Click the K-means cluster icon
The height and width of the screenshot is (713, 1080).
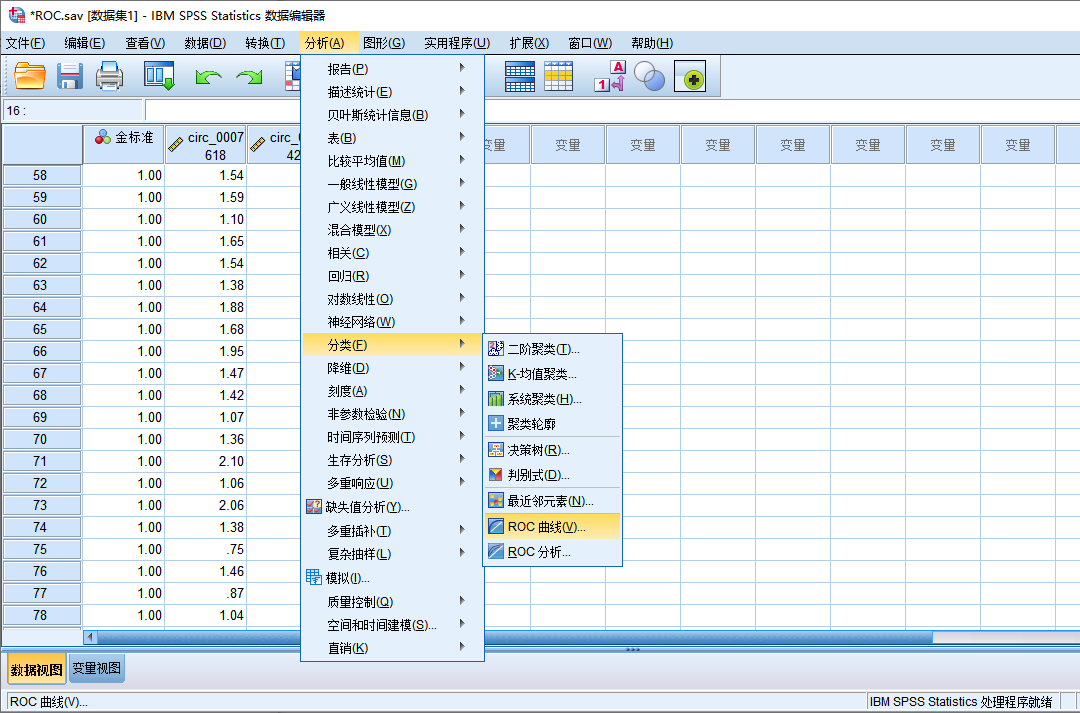pos(495,373)
